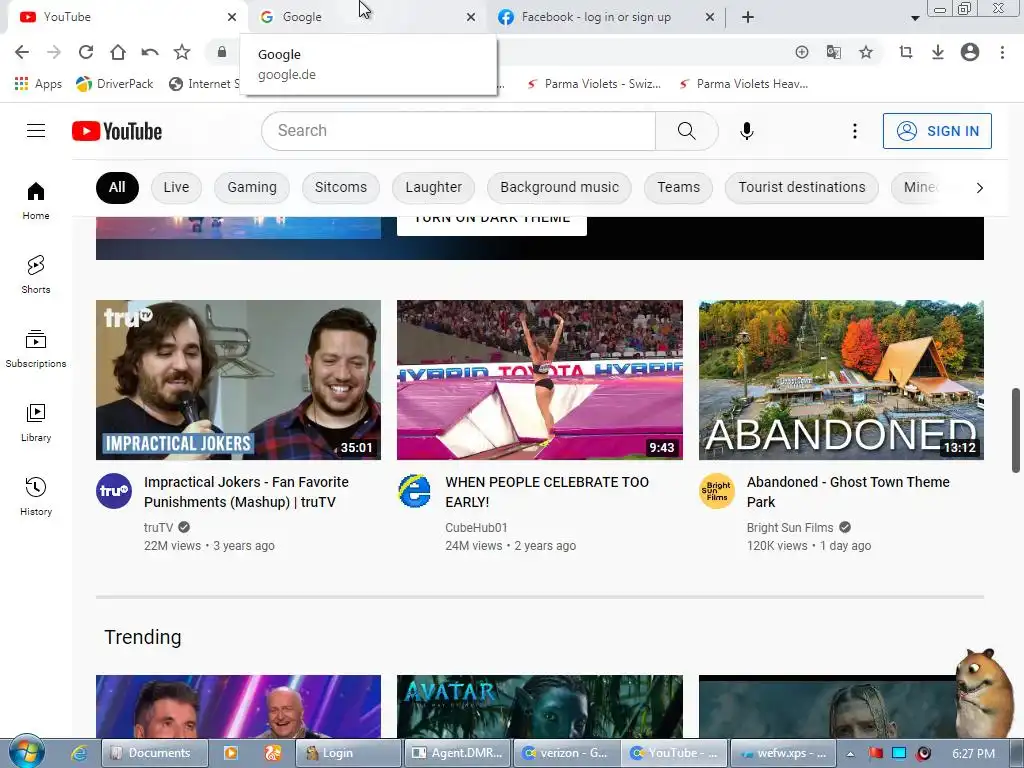1024x768 pixels.
Task: Click the undo closed tab arrow icon
Action: pos(150,52)
